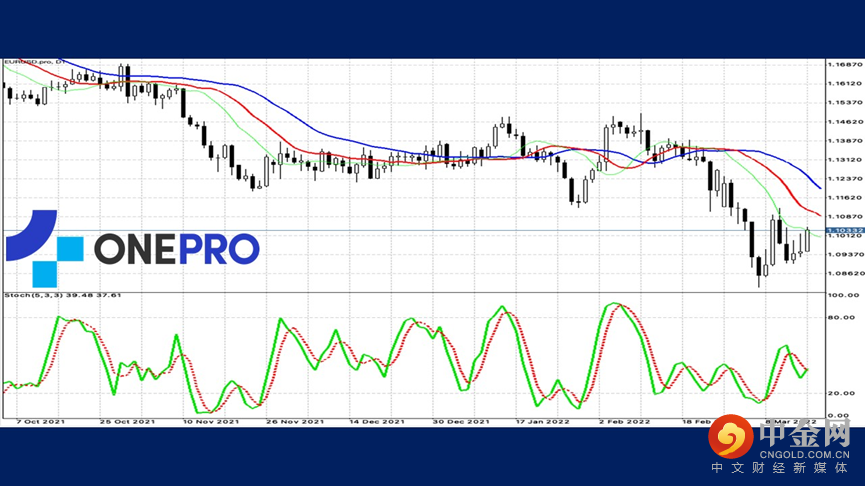Viewport: 865px width, 486px height.
Task: Select the current price tag 1.10332
Action: 845,230
